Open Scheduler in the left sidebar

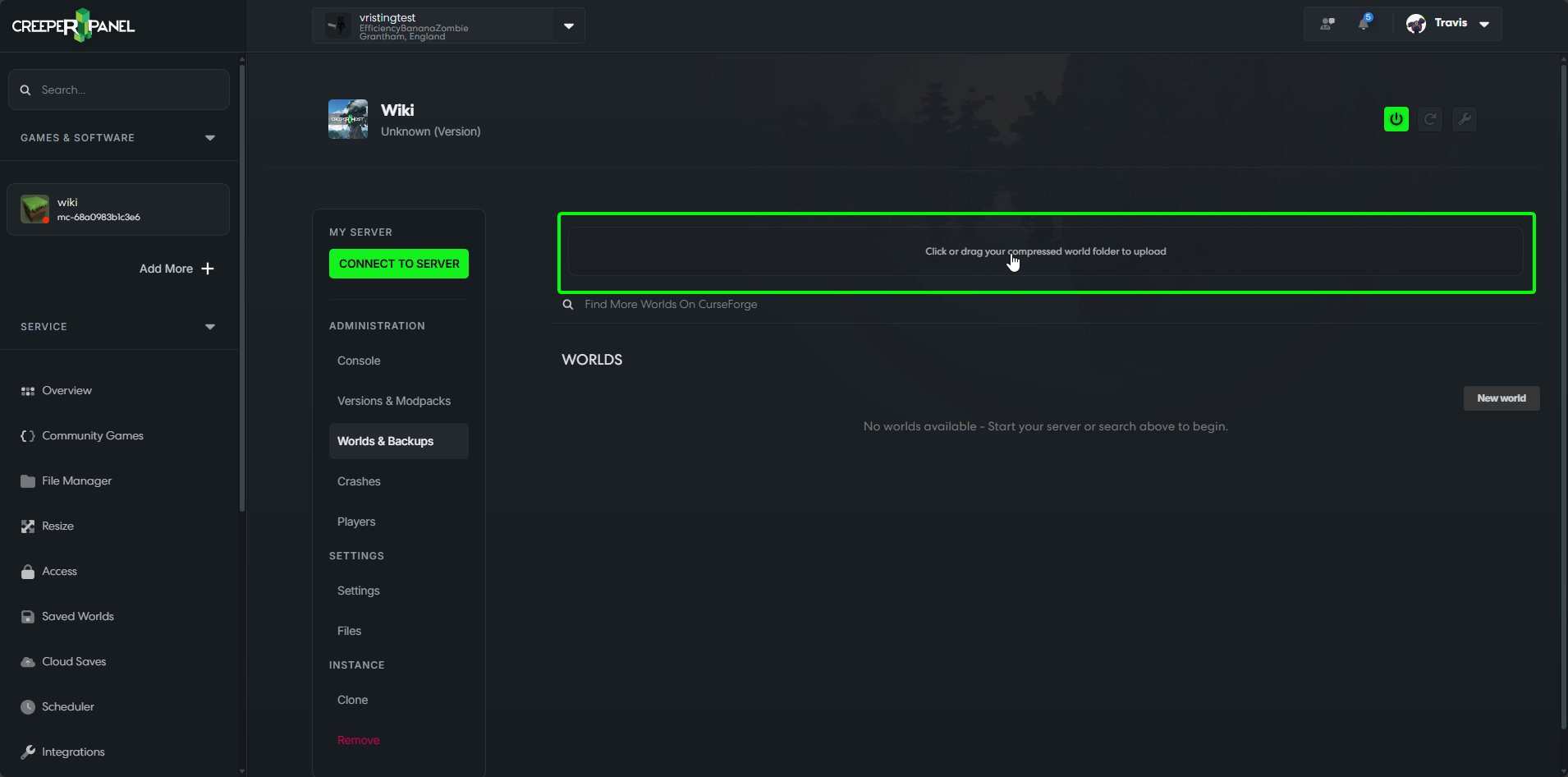(x=67, y=706)
